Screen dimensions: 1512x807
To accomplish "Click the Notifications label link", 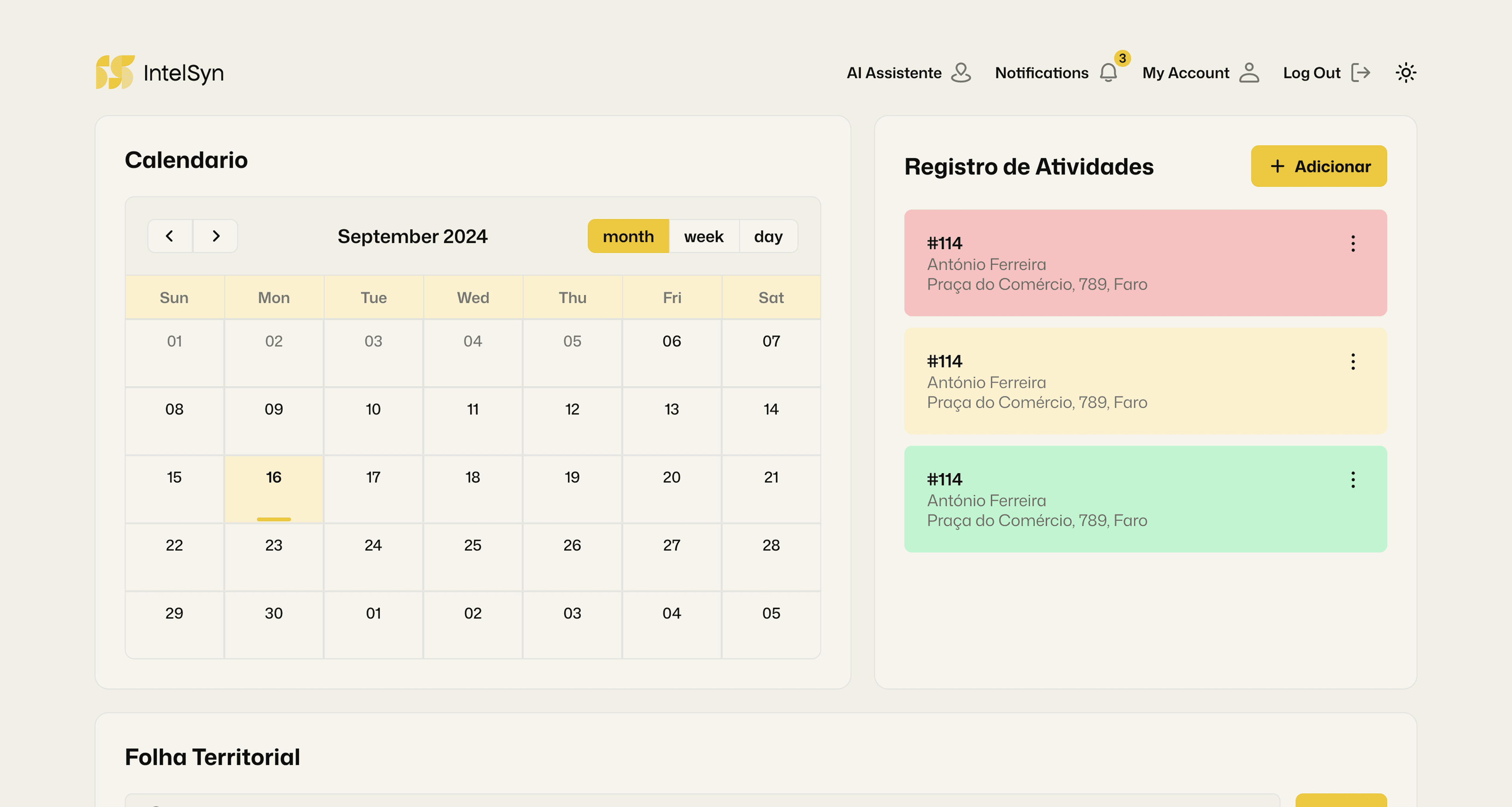I will pyautogui.click(x=1041, y=73).
